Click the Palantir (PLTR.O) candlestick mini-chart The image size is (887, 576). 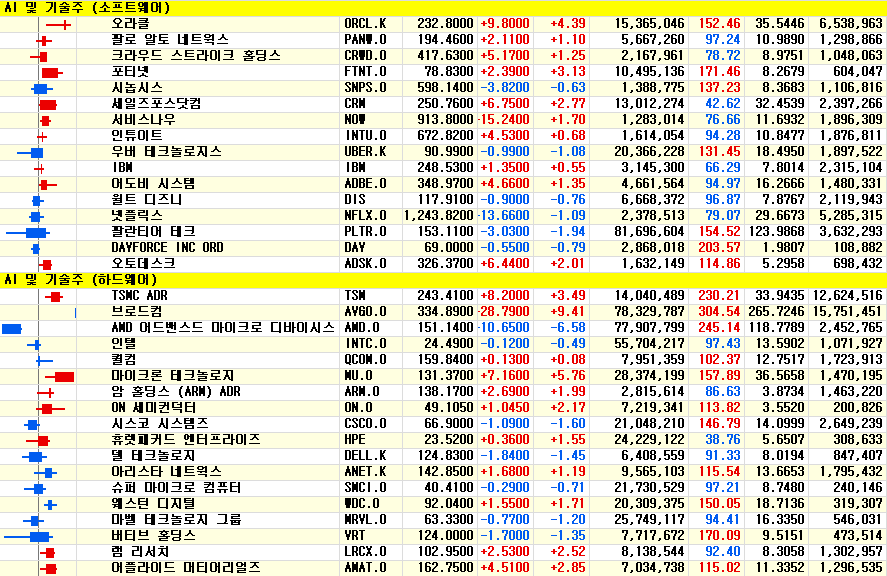coord(36,232)
